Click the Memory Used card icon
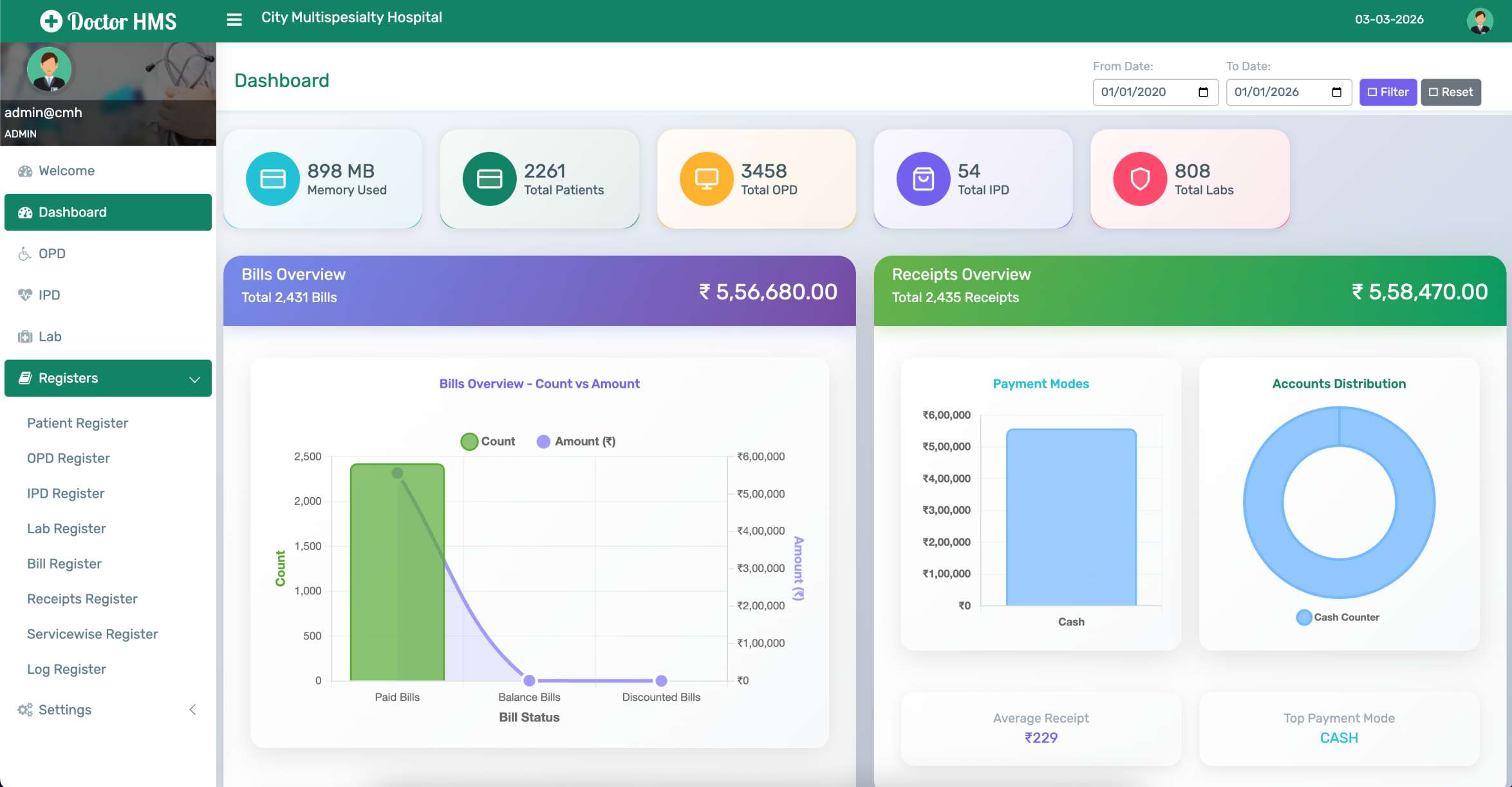This screenshot has height=787, width=1512. coord(272,179)
